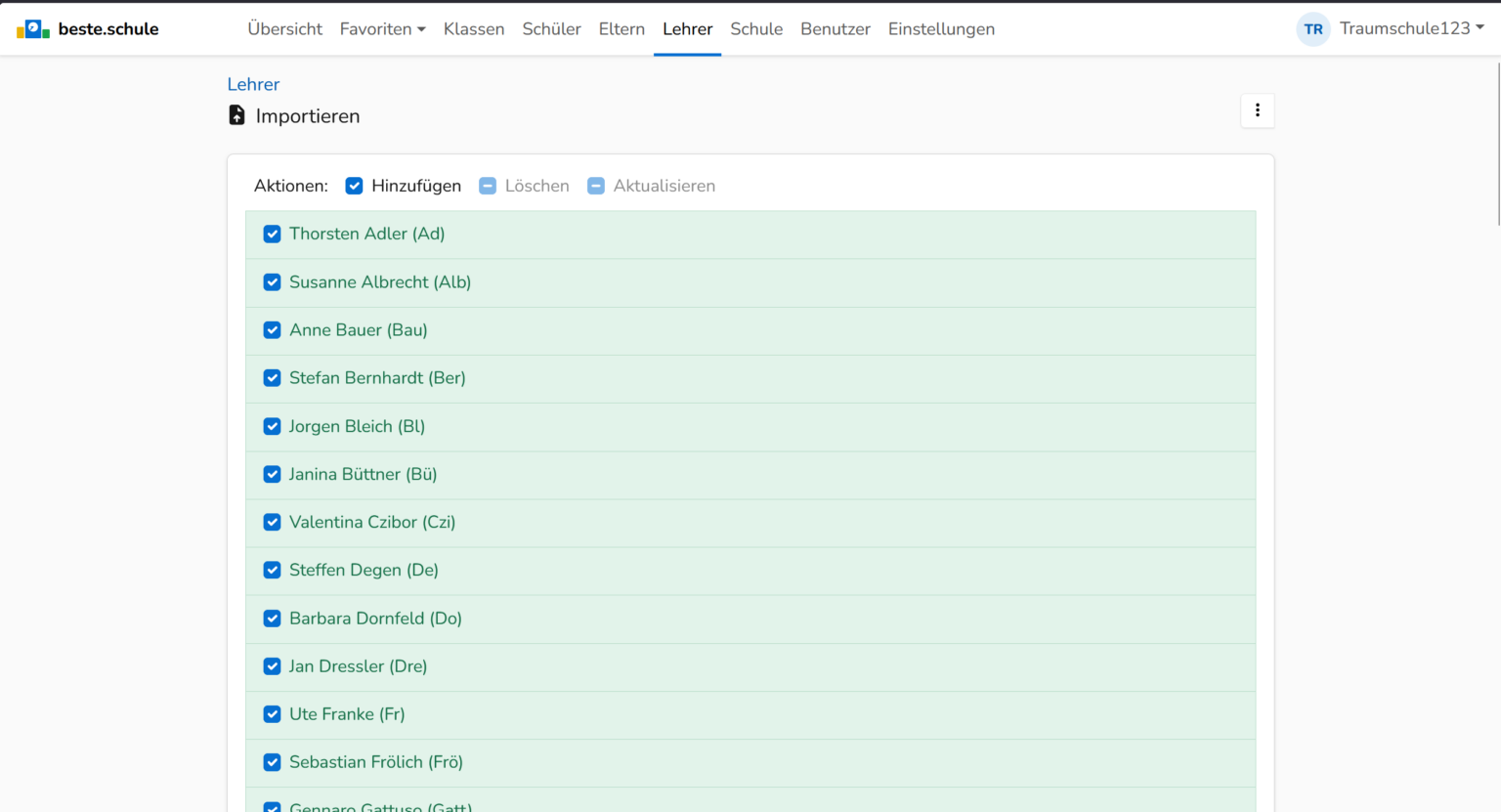Screen dimensions: 1501x812
Task: Open the Einstellungen tab
Action: [x=941, y=29]
